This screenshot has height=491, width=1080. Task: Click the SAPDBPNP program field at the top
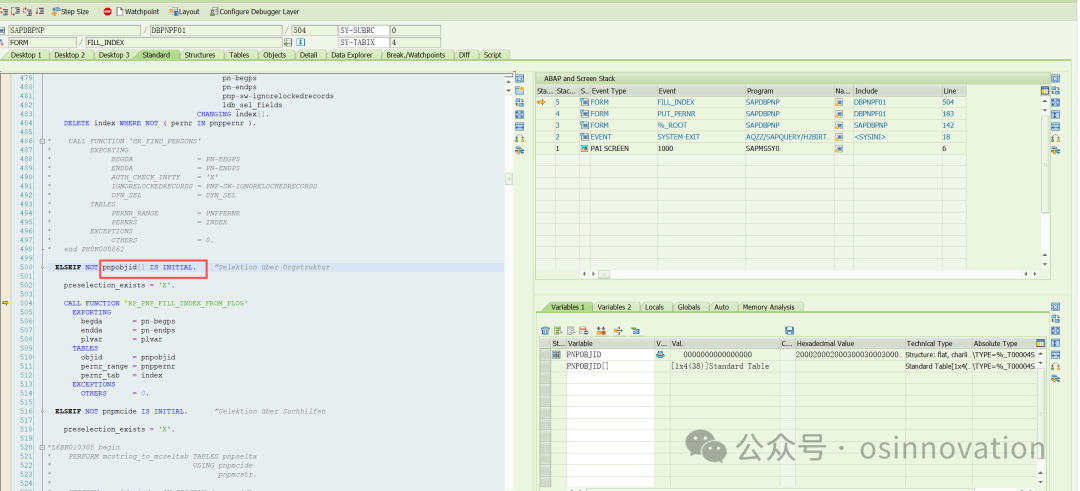pyautogui.click(x=75, y=30)
